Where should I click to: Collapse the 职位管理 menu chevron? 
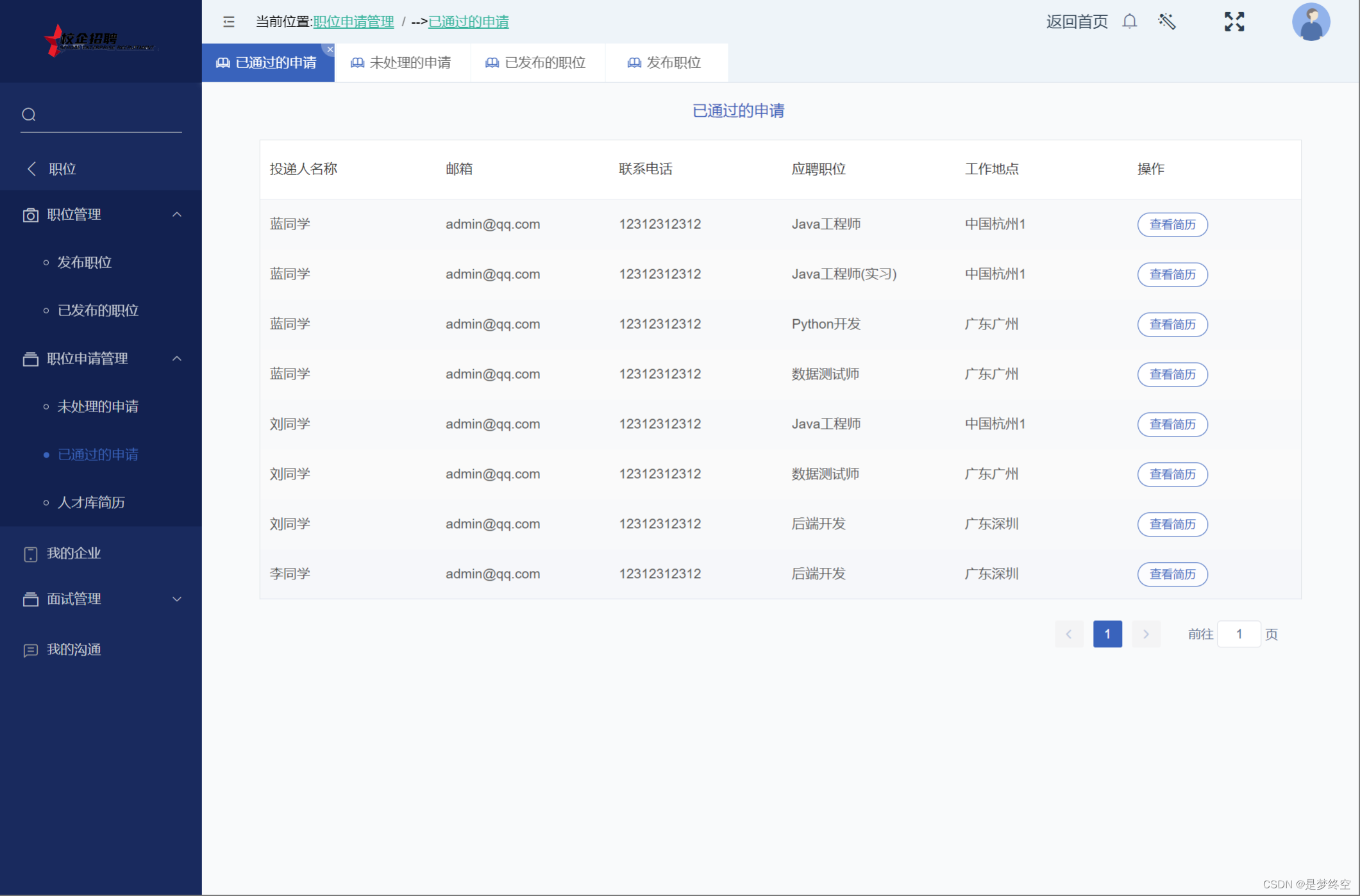[x=177, y=215]
